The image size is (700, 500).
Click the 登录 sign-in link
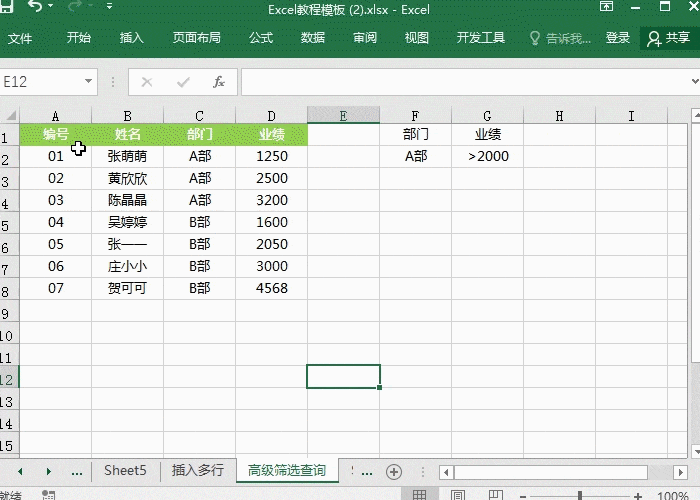617,38
